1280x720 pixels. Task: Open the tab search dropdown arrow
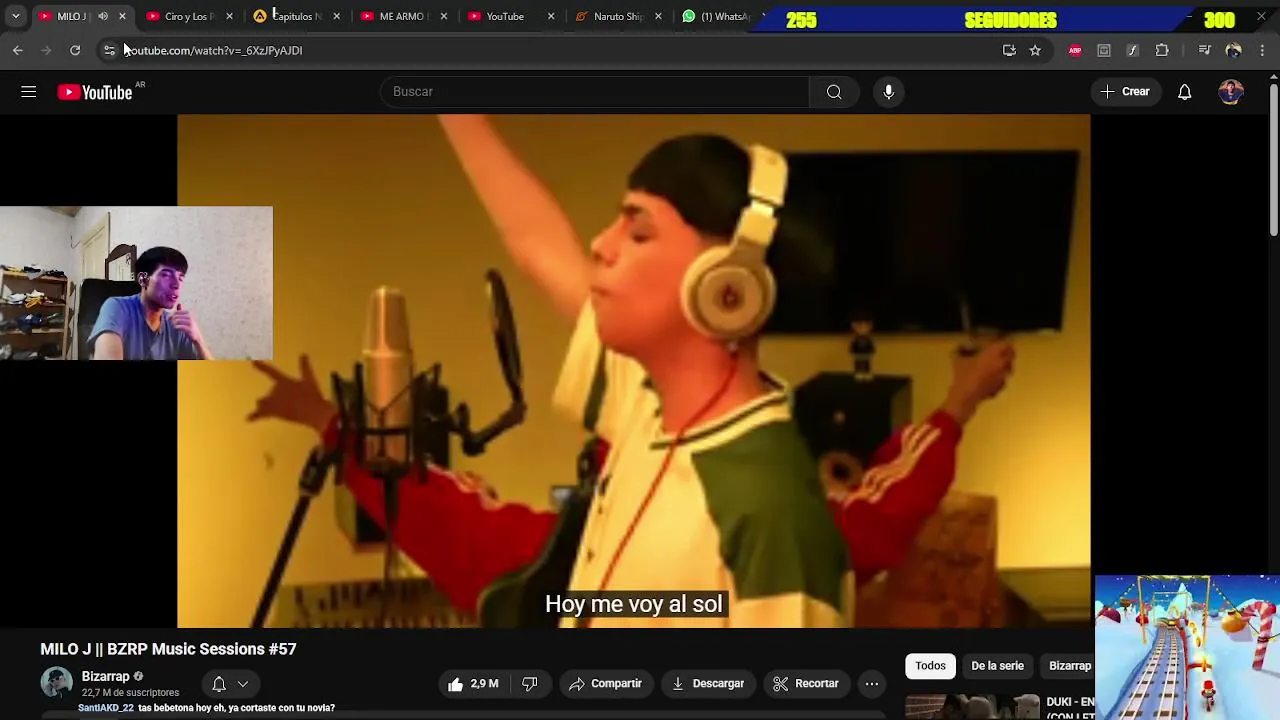15,16
